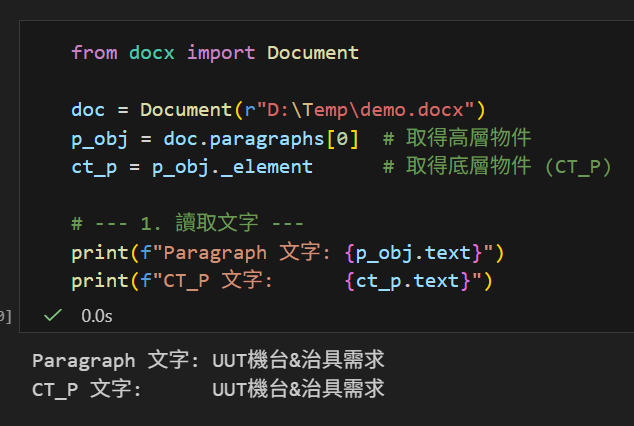This screenshot has height=426, width=634.
Task: Click the output line starting with "Paragraph 文字"
Action: coord(208,360)
